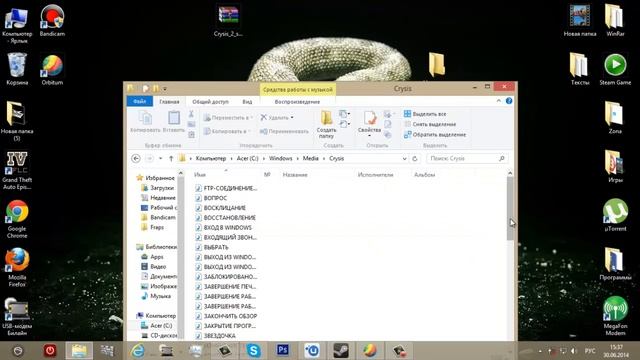Select the Средства работы с музыкой tab

[298, 89]
